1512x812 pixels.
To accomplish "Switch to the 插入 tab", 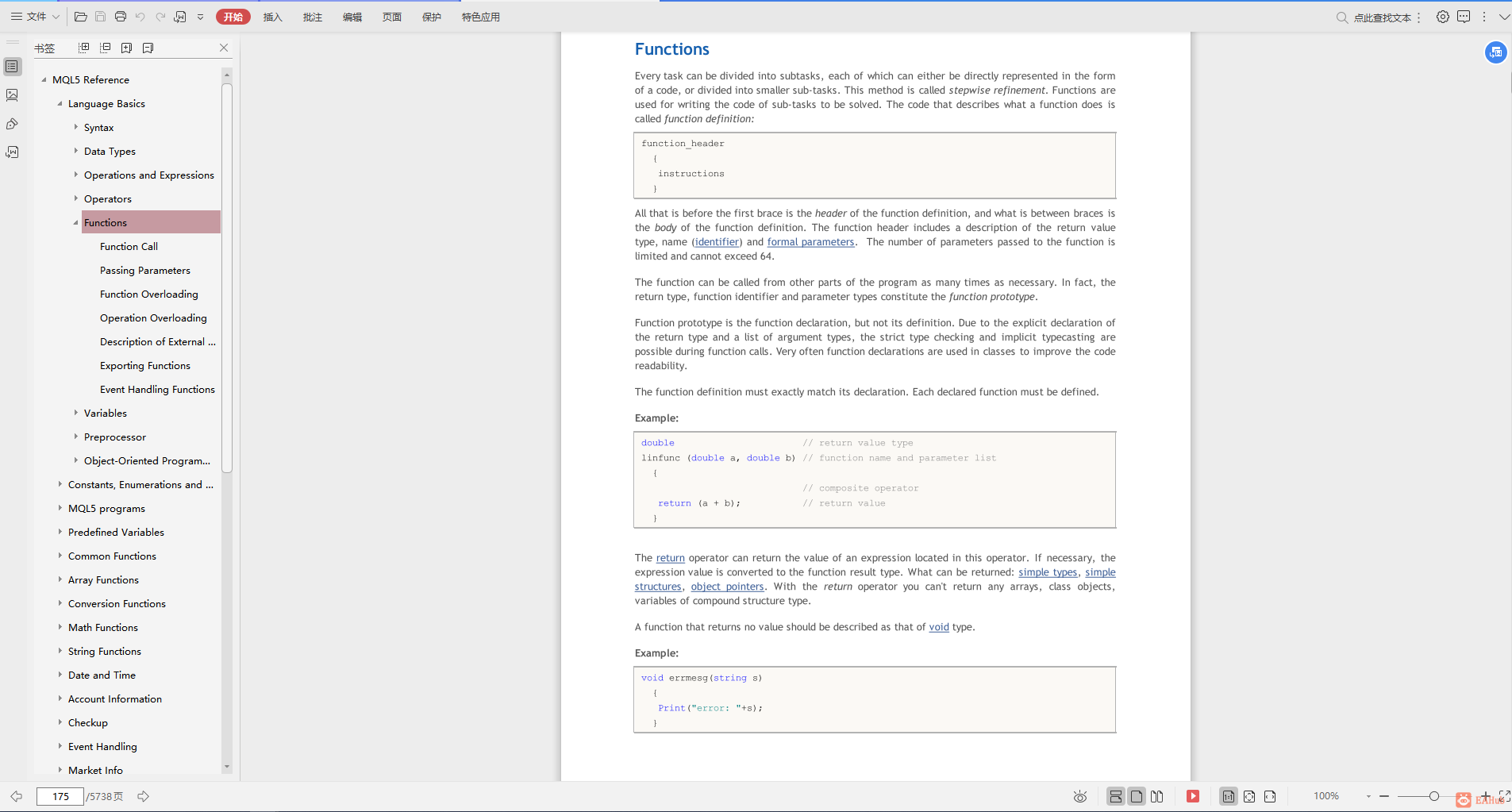I will [273, 17].
